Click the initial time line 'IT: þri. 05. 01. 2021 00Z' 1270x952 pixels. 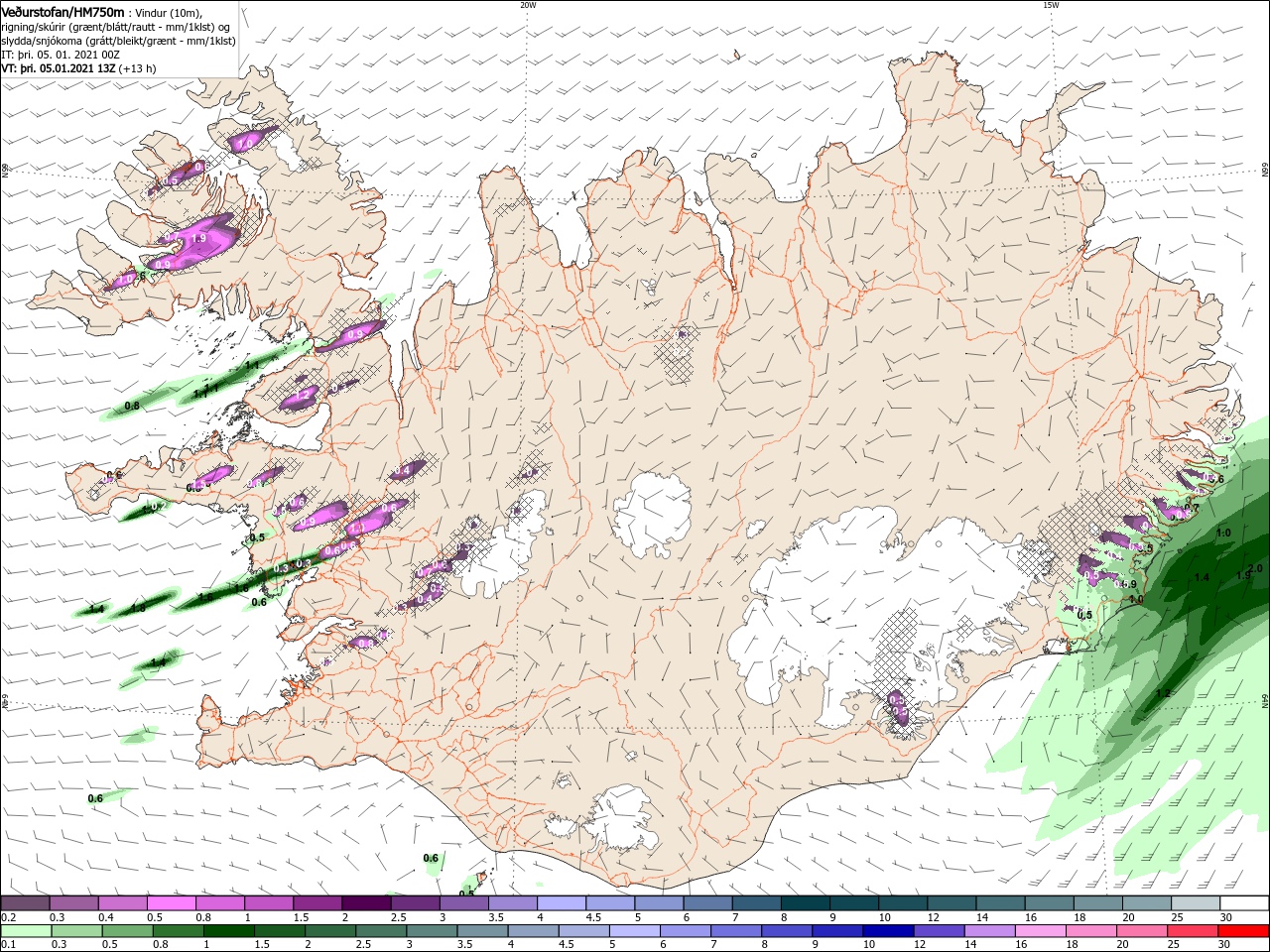pos(59,55)
